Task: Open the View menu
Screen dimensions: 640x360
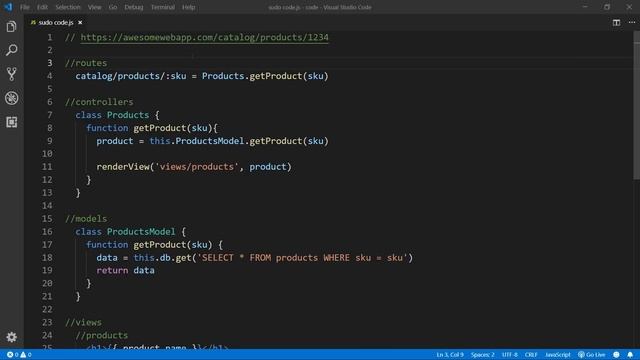Action: point(94,7)
